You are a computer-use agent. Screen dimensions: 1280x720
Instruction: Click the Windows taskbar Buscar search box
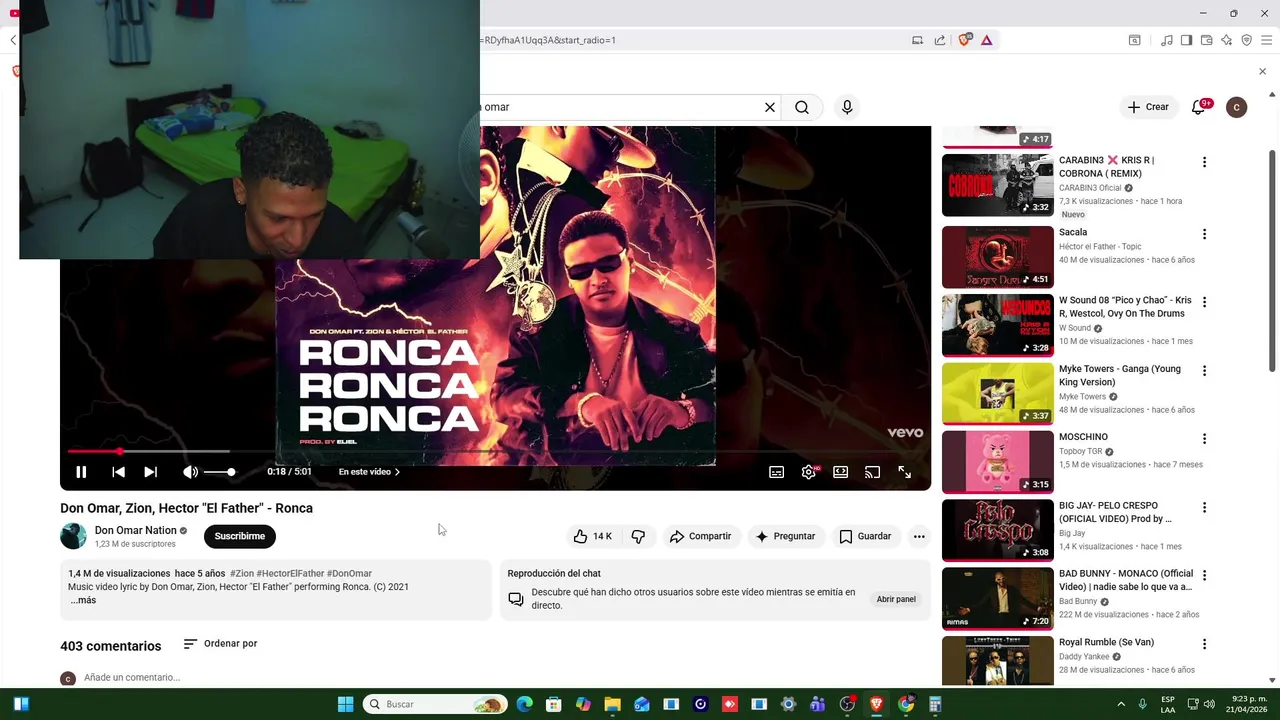[x=435, y=704]
